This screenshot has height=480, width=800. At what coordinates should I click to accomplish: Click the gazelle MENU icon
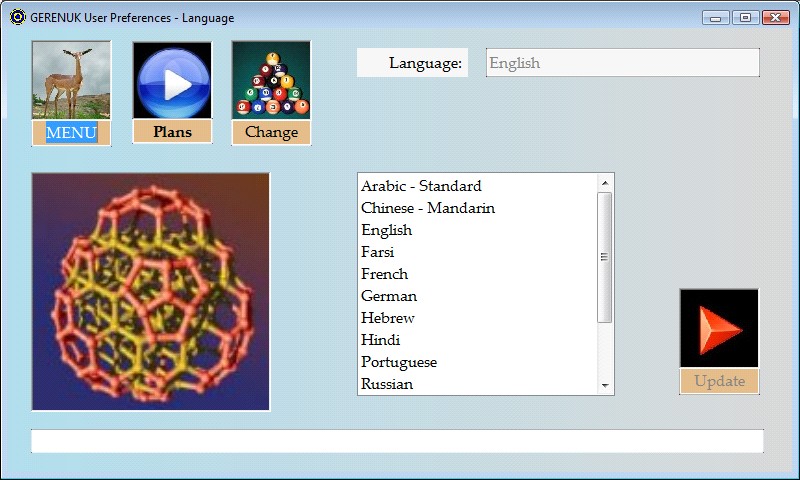coord(71,81)
